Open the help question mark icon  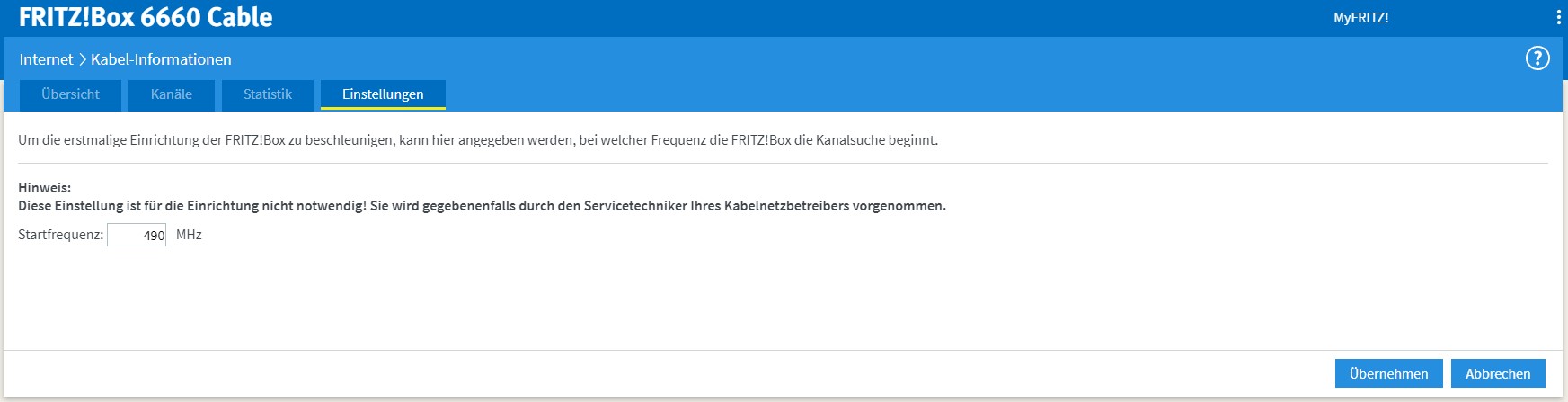pyautogui.click(x=1537, y=59)
